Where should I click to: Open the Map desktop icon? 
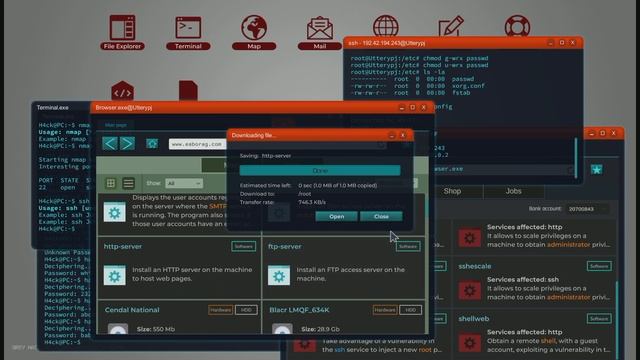click(254, 33)
